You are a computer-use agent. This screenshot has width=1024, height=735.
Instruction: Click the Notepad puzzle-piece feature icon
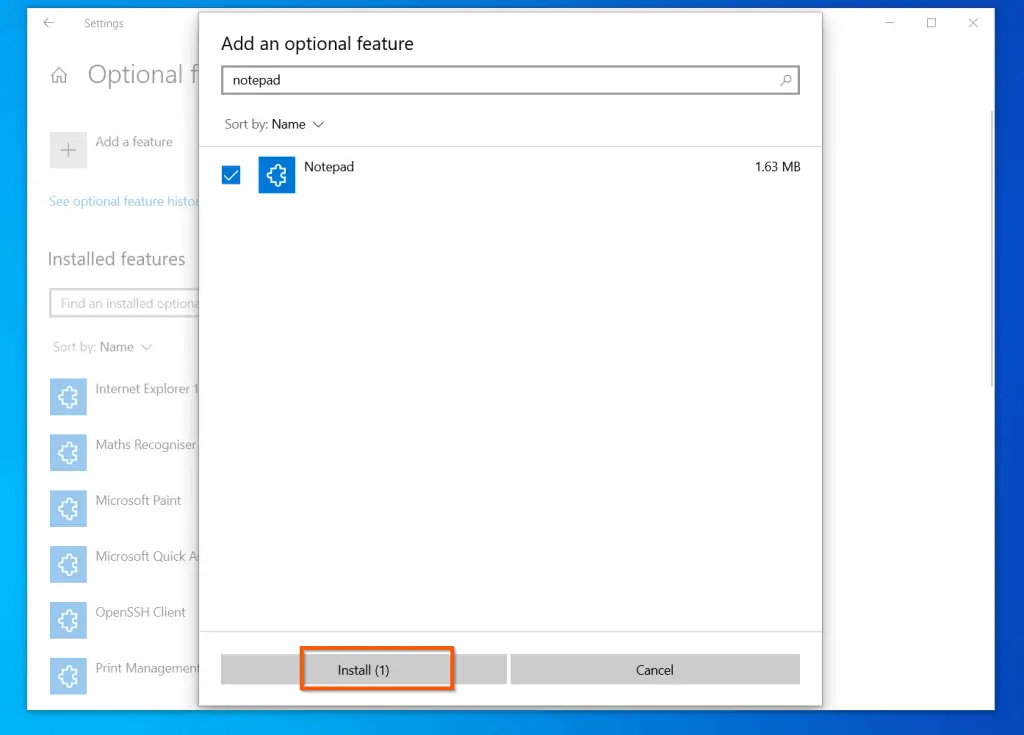(277, 175)
